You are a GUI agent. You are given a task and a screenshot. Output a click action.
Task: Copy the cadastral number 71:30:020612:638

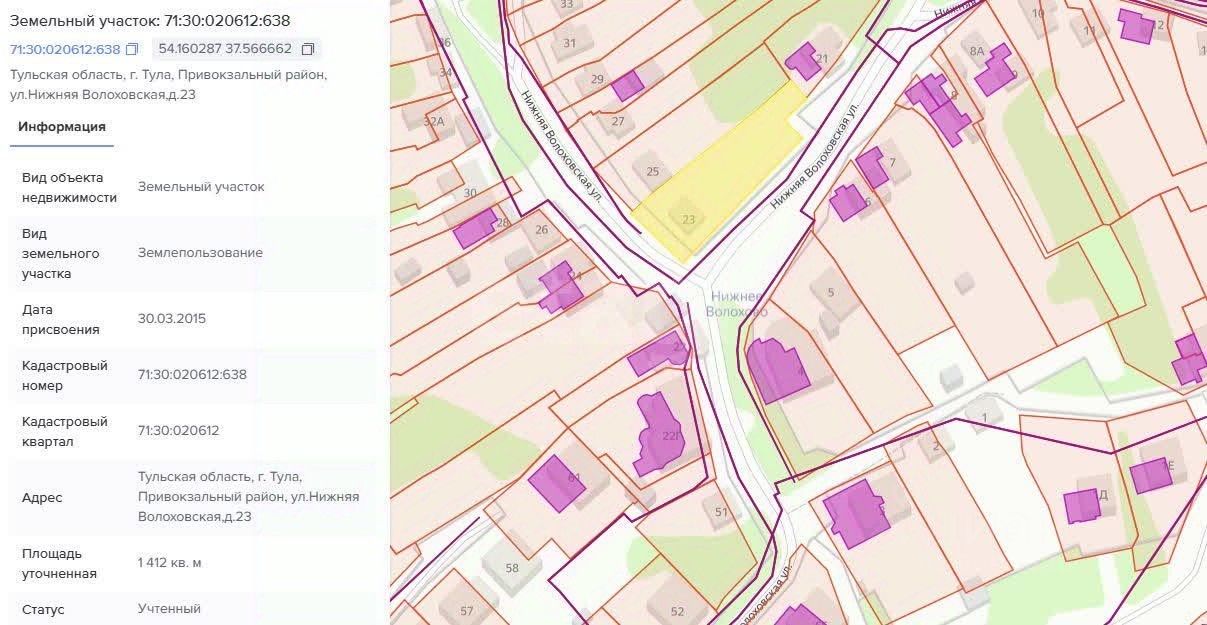[132, 49]
